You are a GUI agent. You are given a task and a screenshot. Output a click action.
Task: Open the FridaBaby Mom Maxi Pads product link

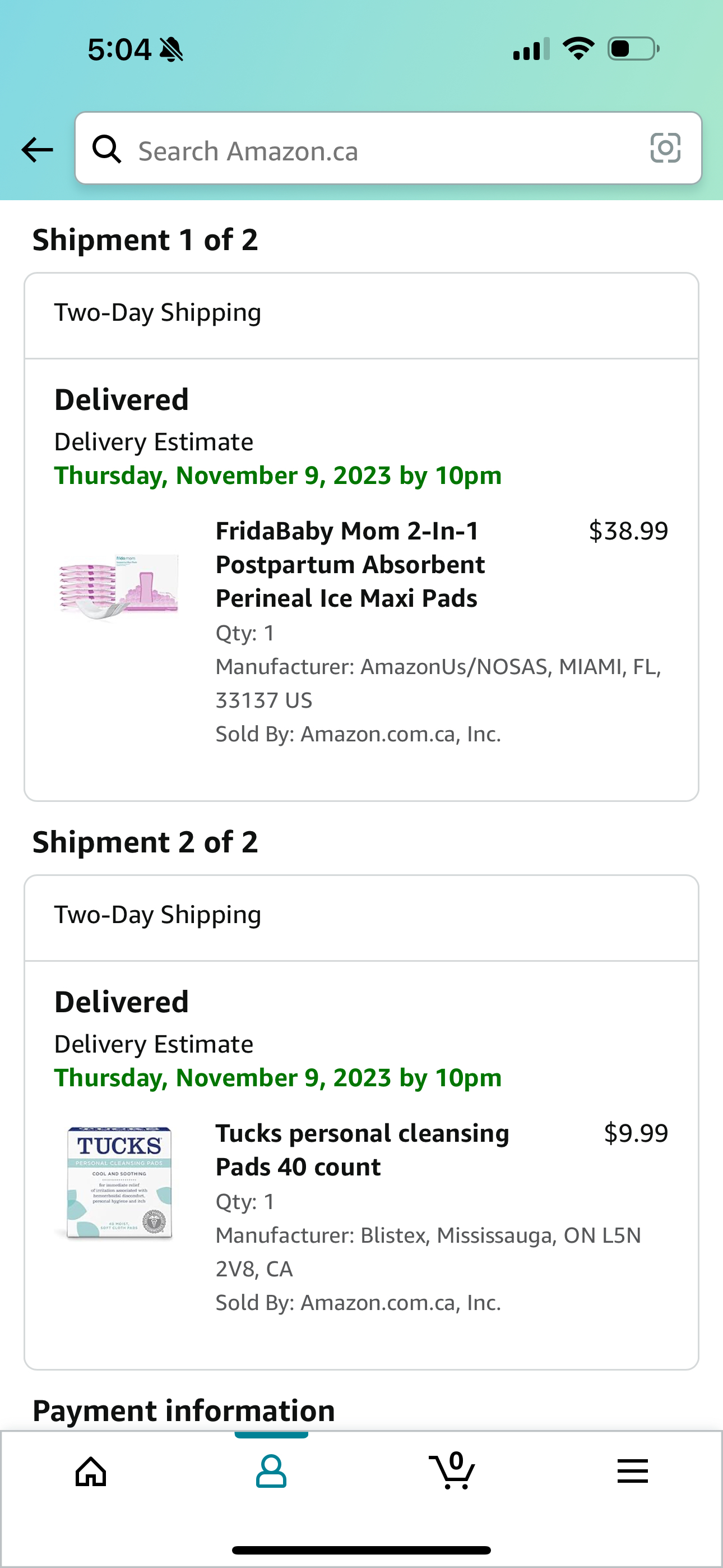coord(350,564)
